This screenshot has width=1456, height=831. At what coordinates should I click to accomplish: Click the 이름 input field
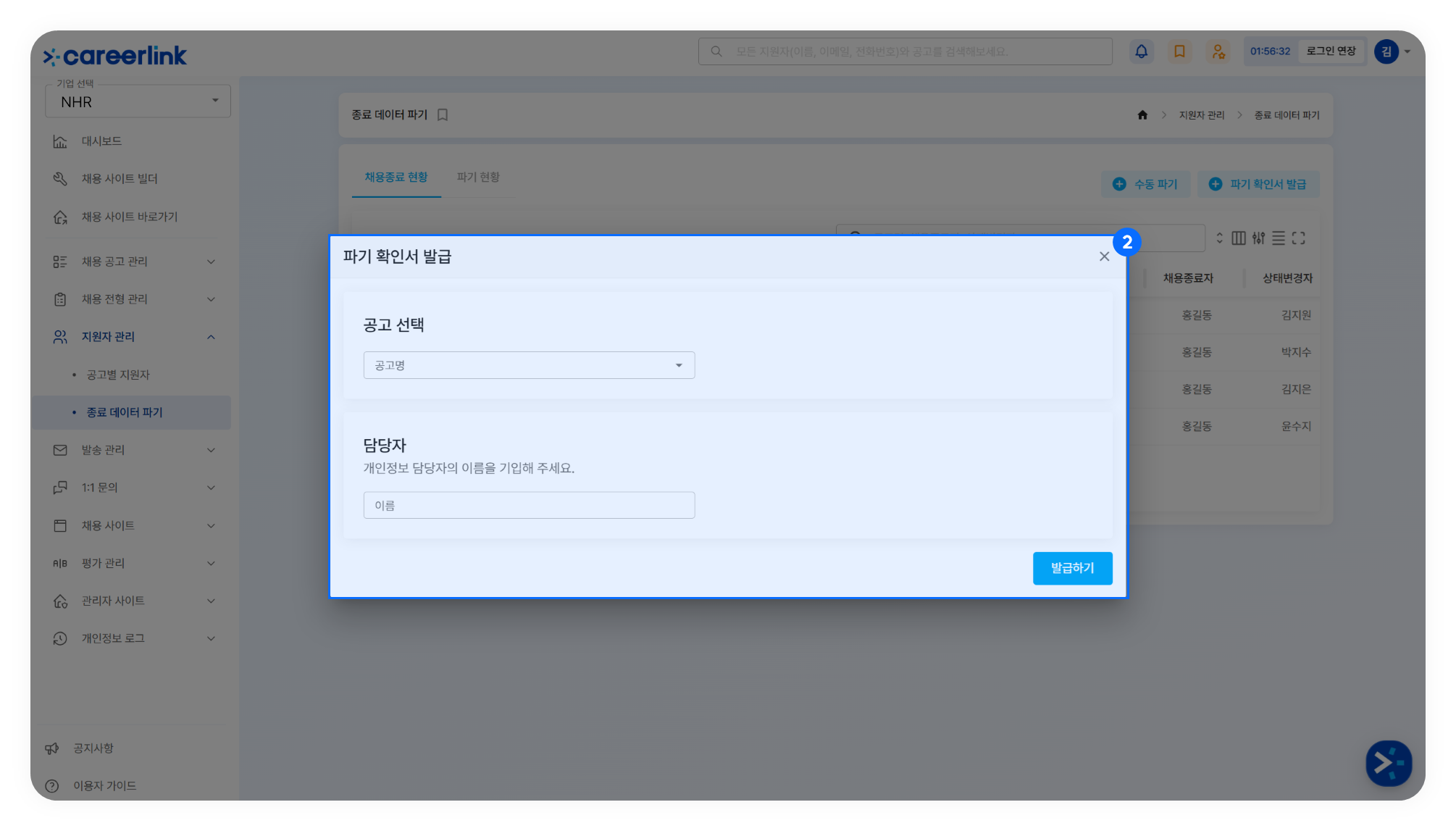529,505
